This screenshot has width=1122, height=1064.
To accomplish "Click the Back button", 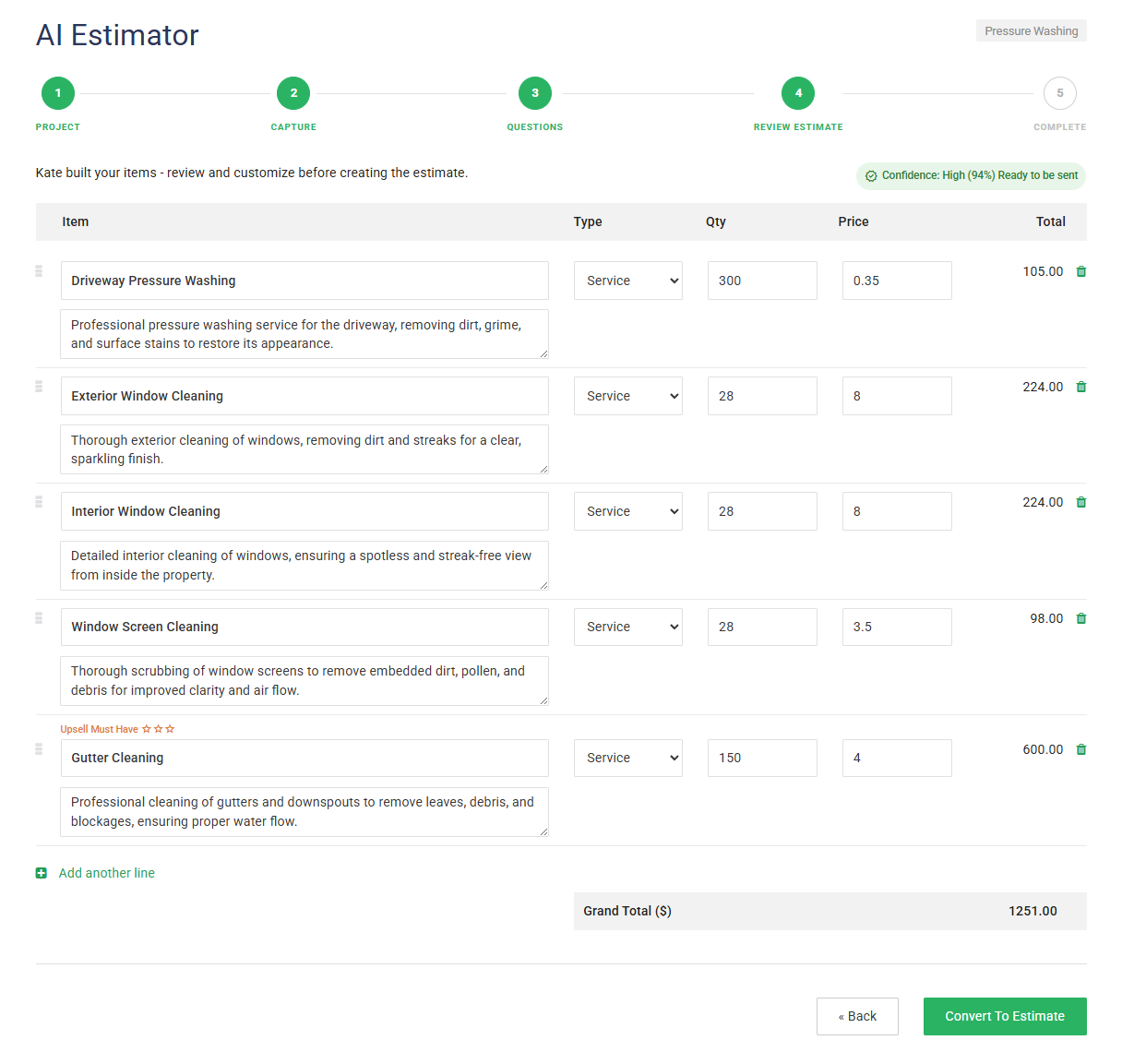I will click(856, 1016).
